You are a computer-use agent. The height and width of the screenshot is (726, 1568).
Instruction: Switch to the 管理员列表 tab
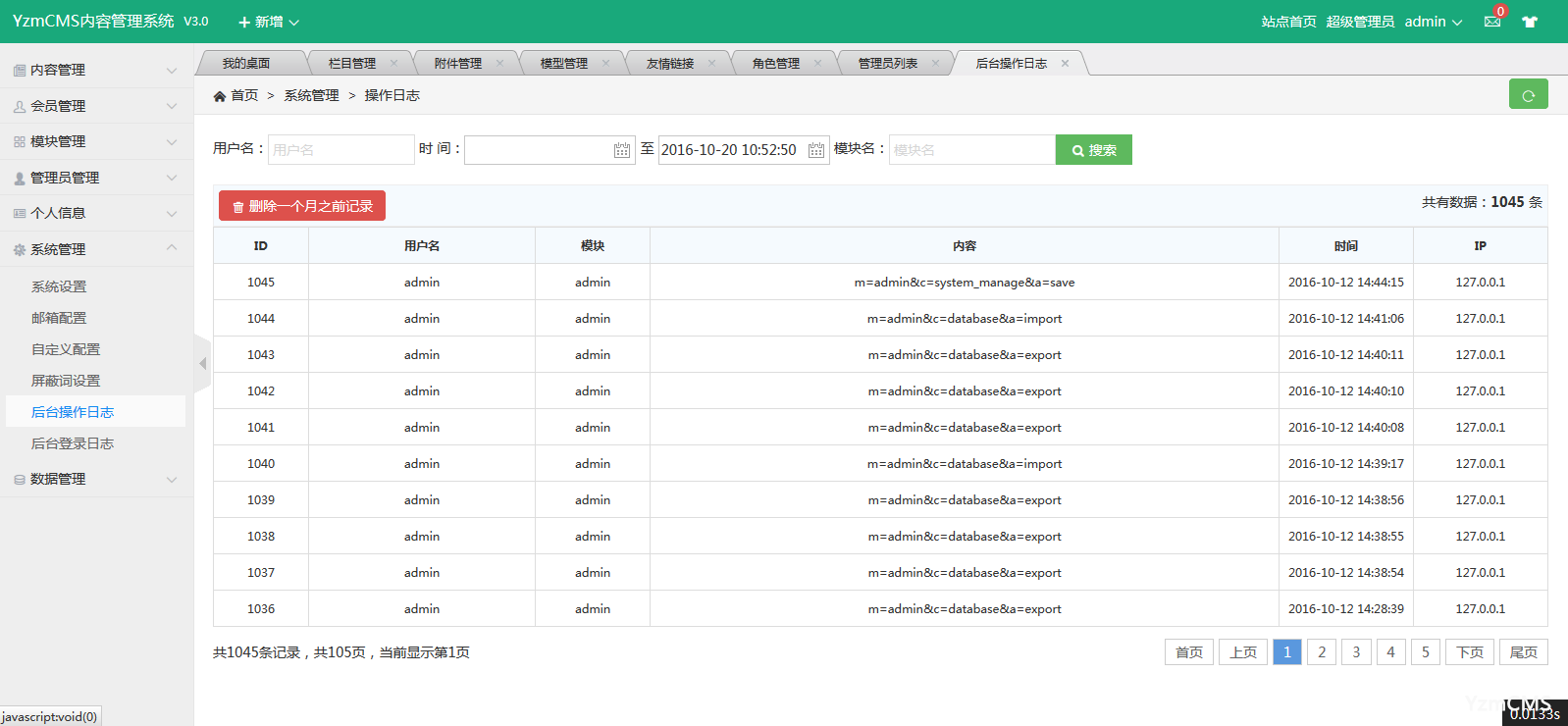(887, 63)
